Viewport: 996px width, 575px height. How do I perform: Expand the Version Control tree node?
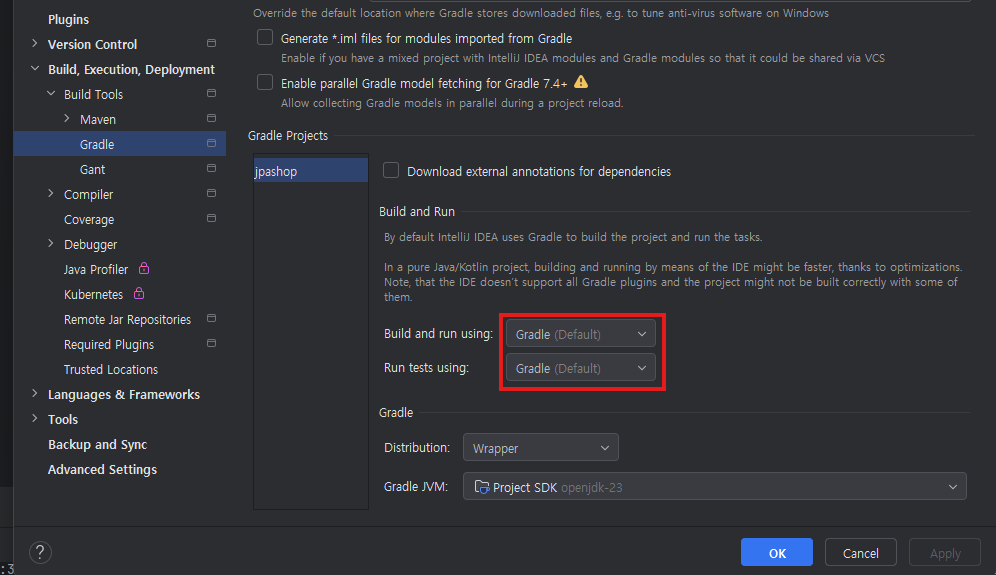point(34,43)
